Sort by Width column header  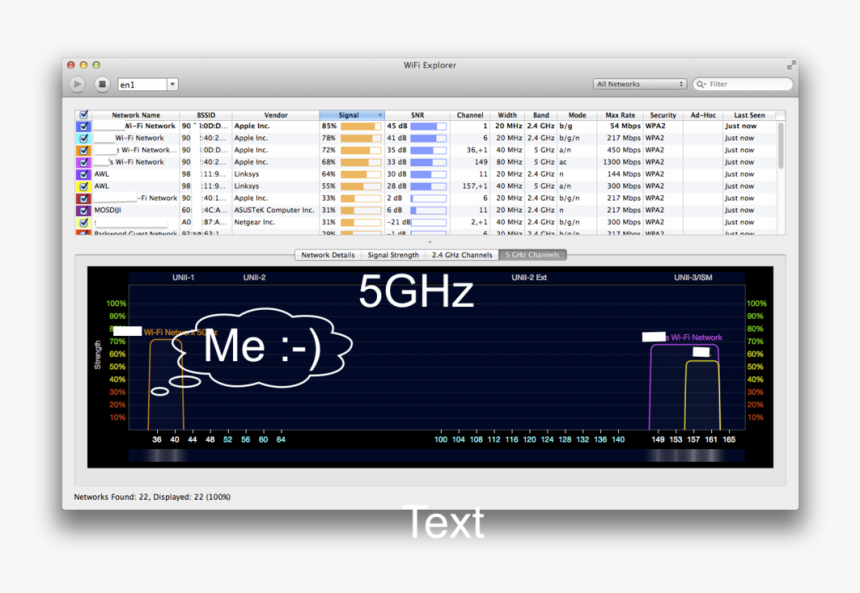coord(507,115)
